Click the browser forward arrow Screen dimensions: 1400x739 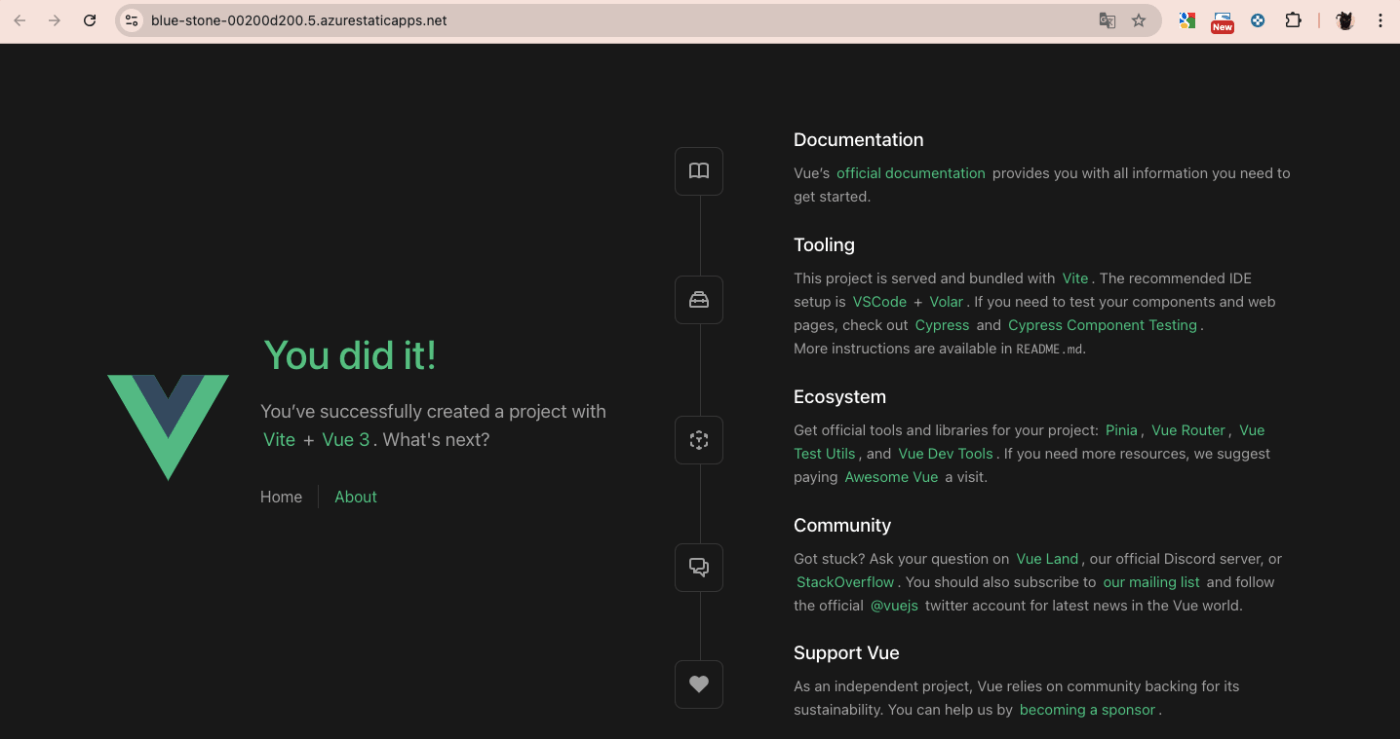click(55, 20)
